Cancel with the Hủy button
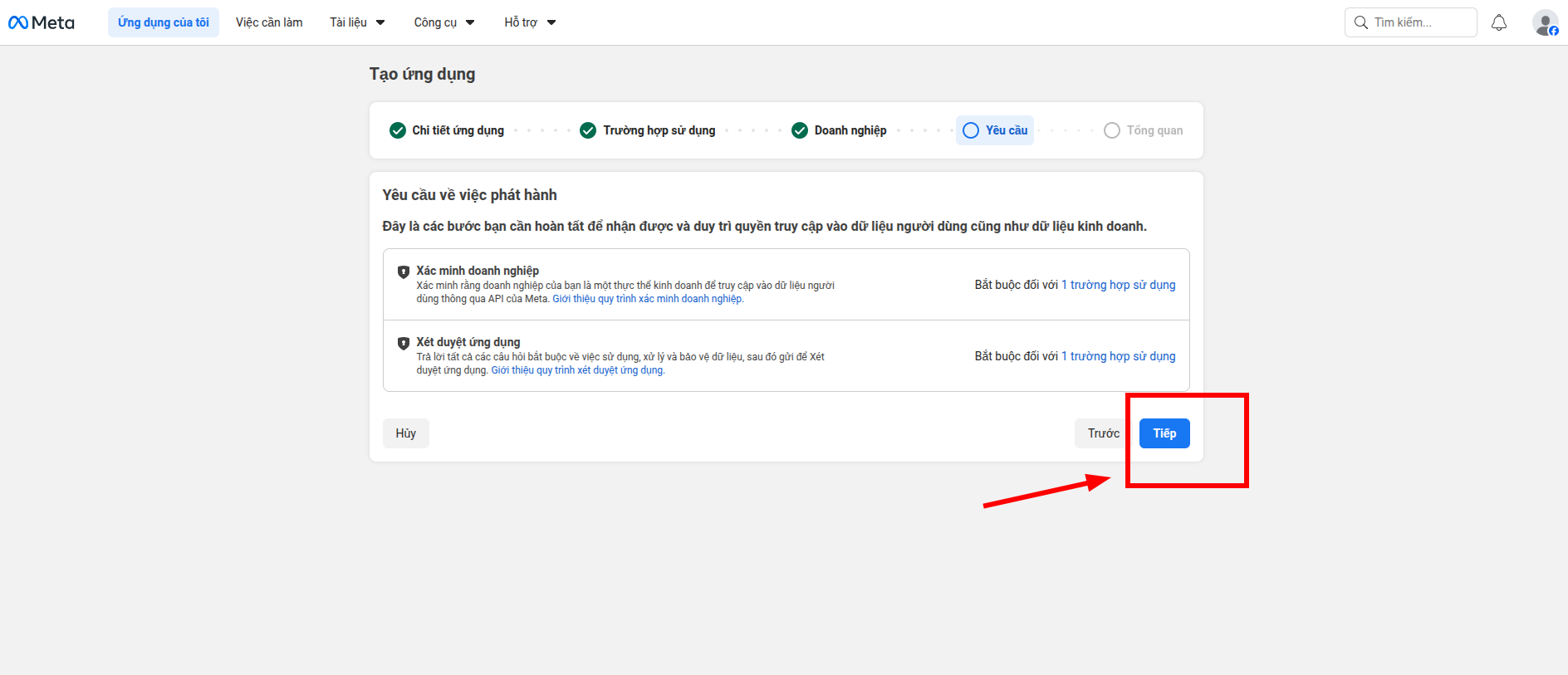This screenshot has width=1568, height=675. (x=405, y=433)
